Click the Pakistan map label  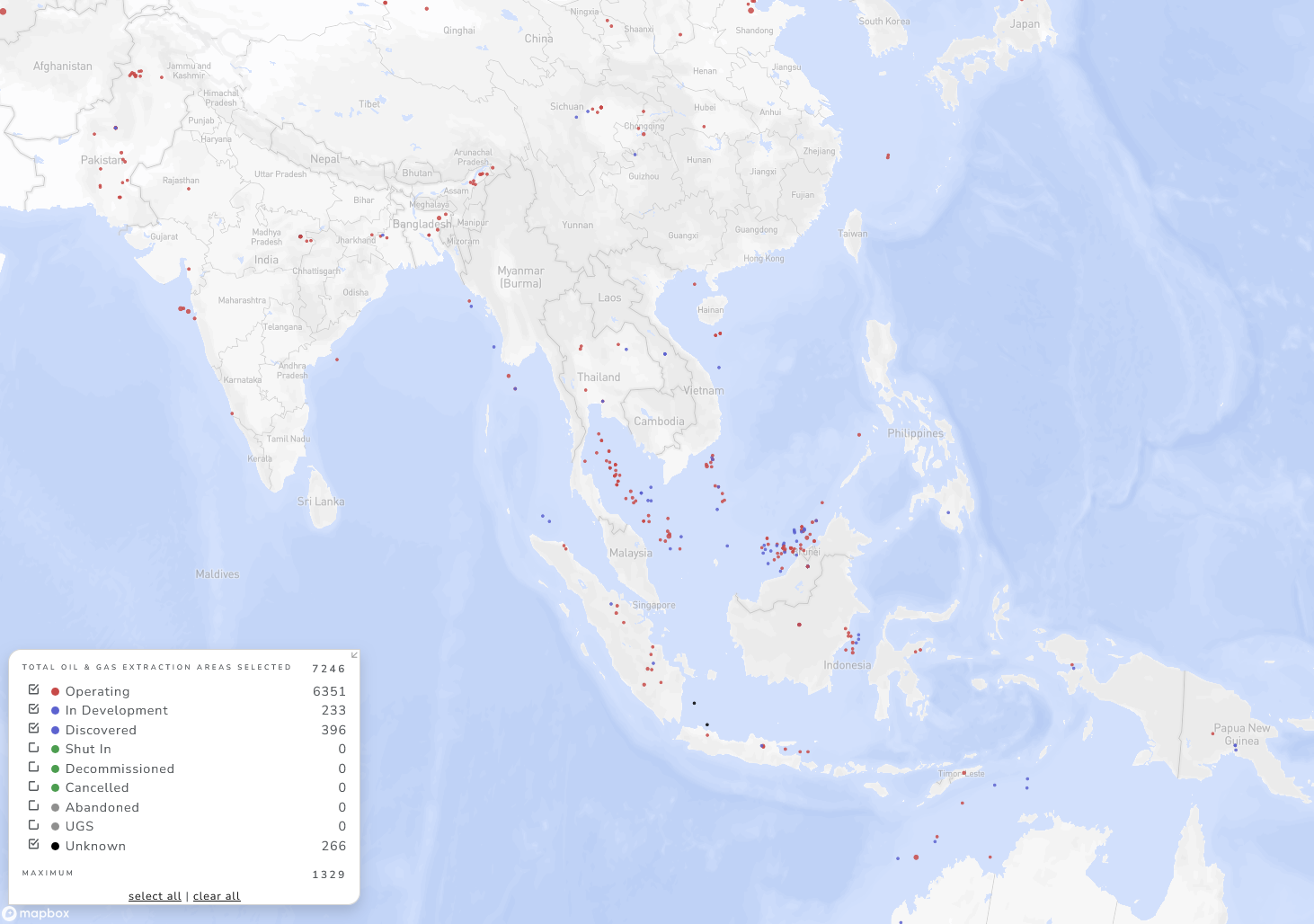(102, 160)
